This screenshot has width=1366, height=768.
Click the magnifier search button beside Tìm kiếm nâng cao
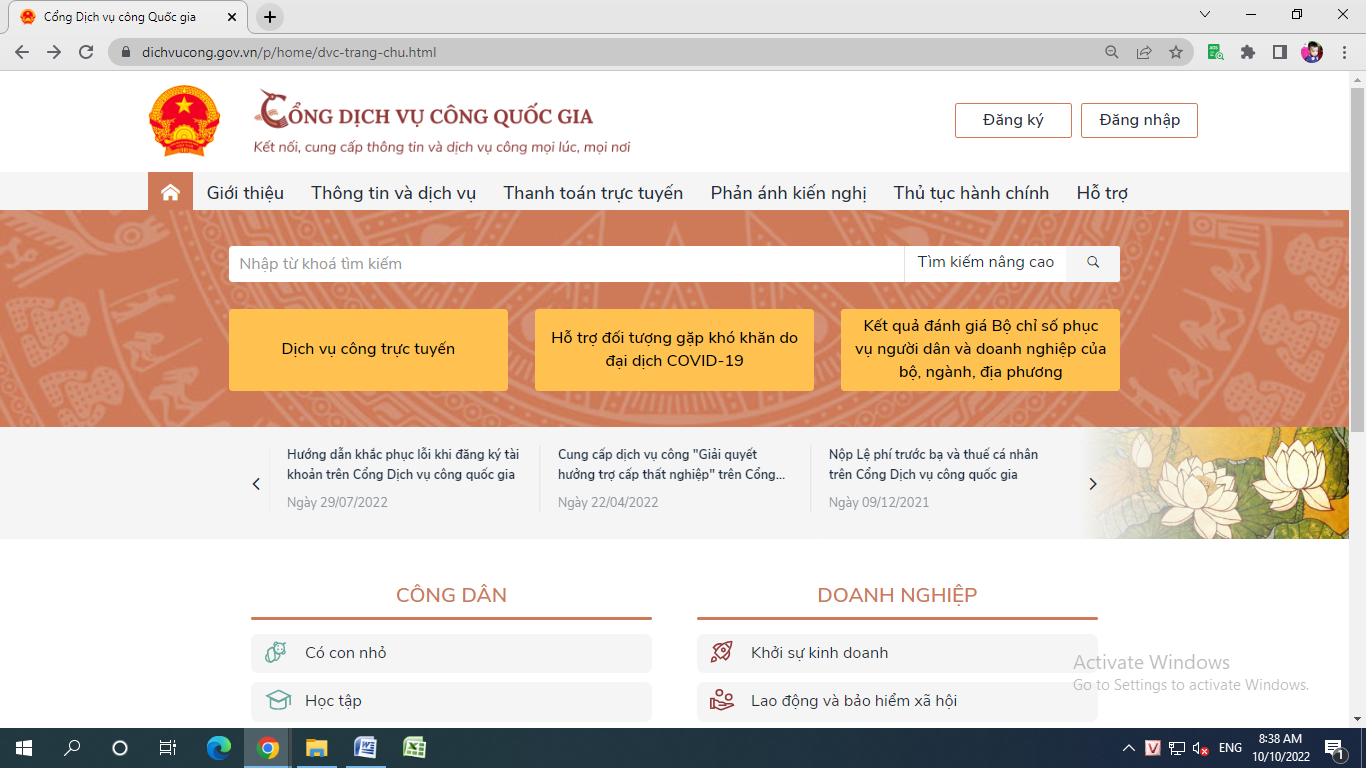pyautogui.click(x=1093, y=263)
